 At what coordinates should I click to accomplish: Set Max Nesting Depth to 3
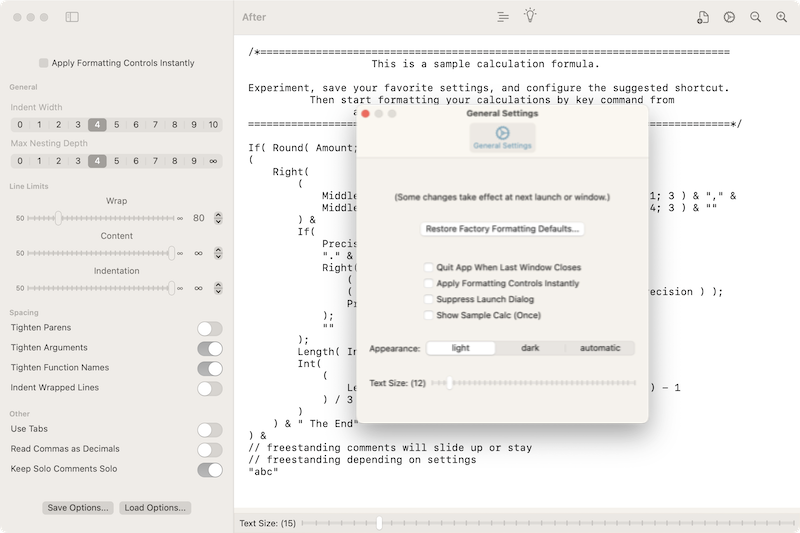coord(78,161)
